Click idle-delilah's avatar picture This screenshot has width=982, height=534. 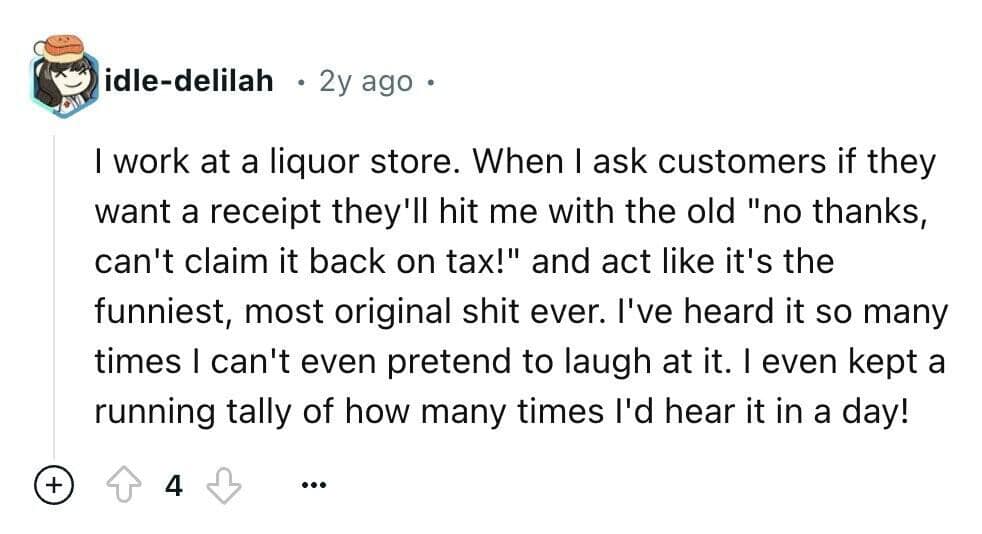point(62,76)
